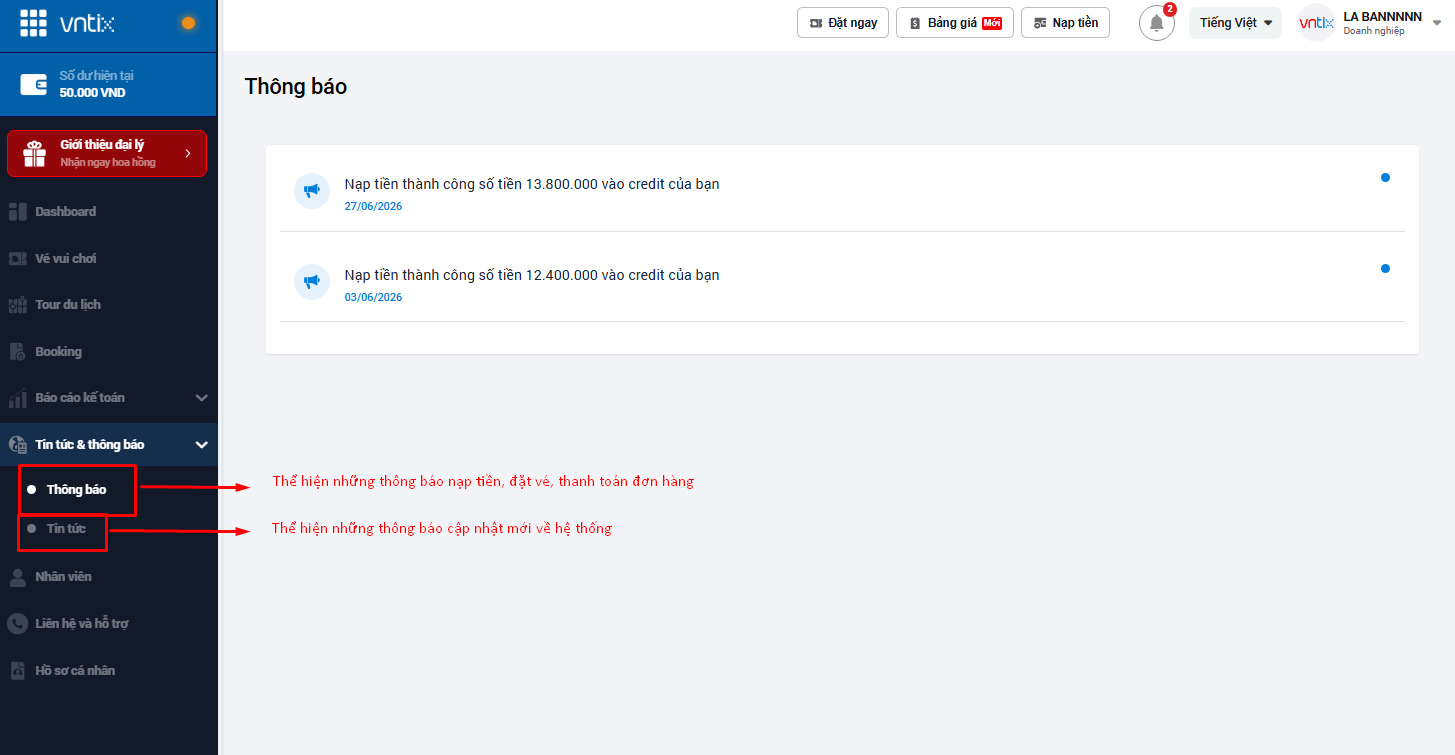Image resolution: width=1455 pixels, height=755 pixels.
Task: Open Nhân viên menu label
Action: [63, 577]
